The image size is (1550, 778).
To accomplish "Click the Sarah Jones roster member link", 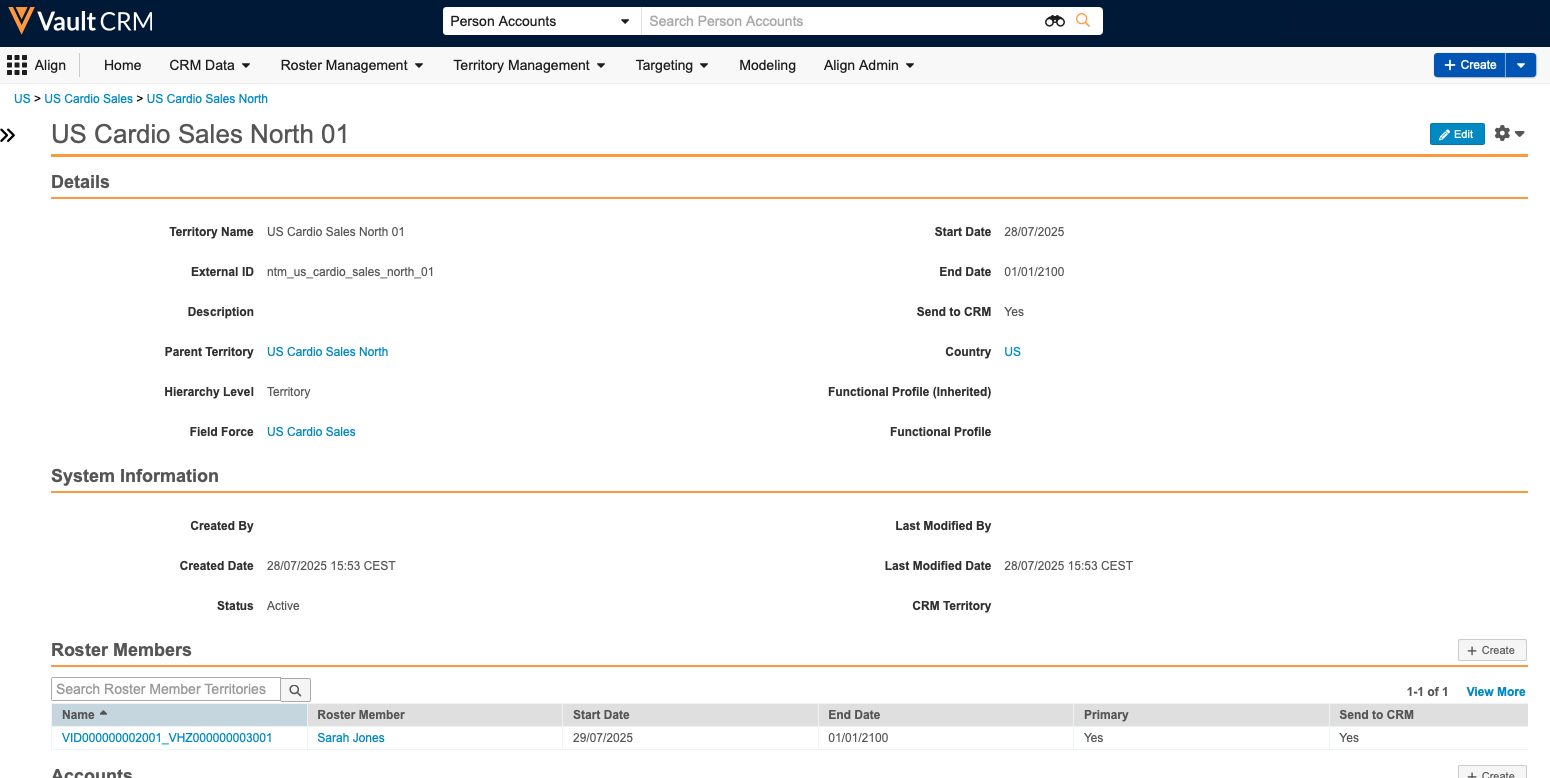I will point(351,738).
